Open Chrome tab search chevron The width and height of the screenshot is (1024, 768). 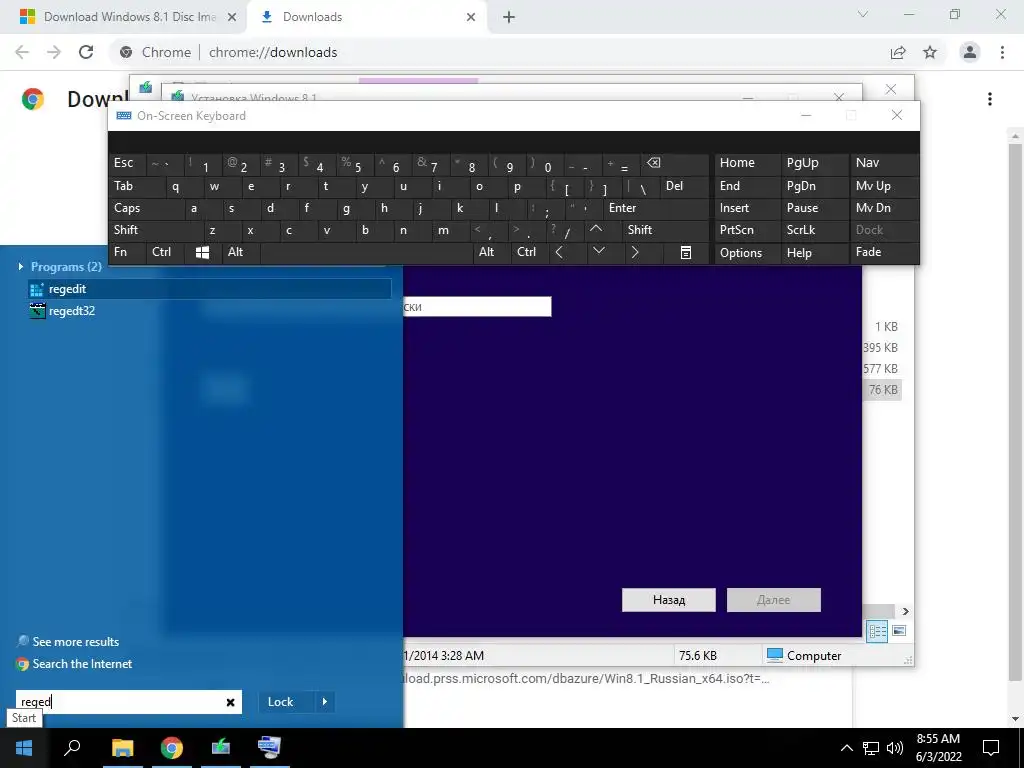point(863,14)
